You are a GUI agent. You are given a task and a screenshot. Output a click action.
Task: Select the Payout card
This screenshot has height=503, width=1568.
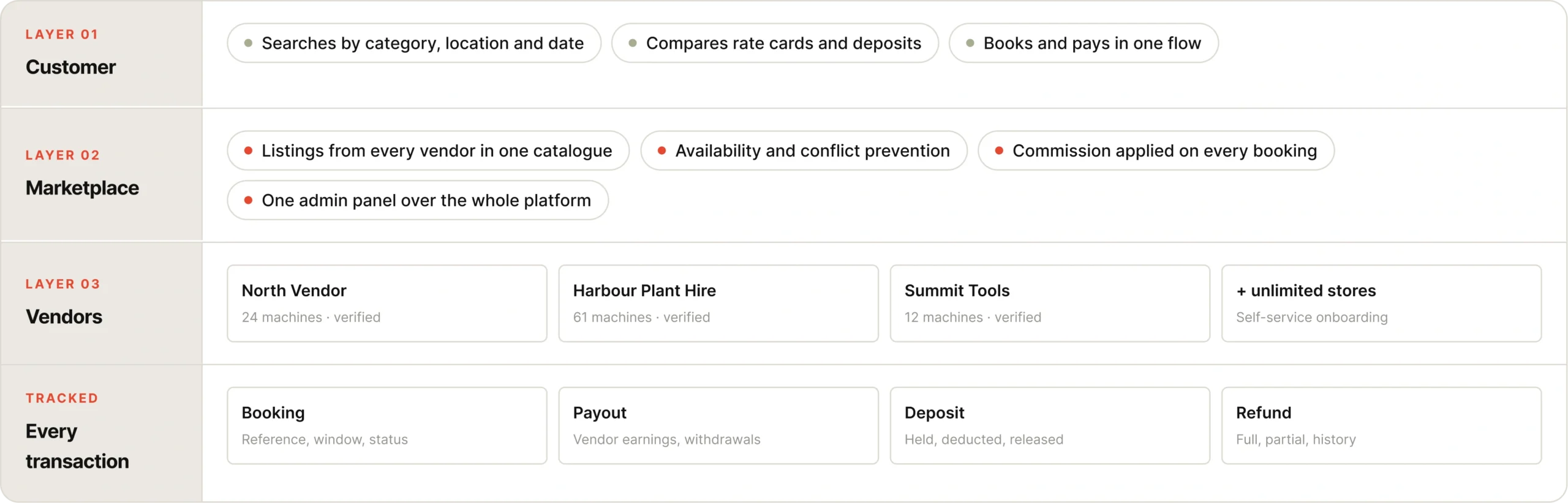pyautogui.click(x=718, y=425)
